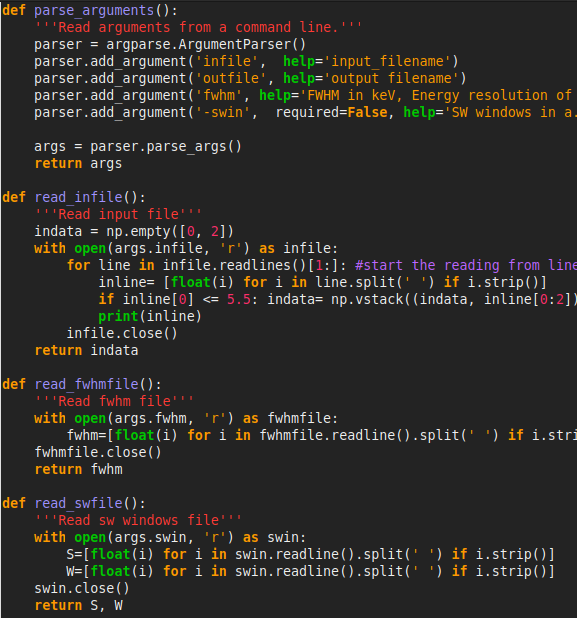This screenshot has height=618, width=577.
Task: Click the 'S=[float(i)' assignment line
Action: coord(310,554)
